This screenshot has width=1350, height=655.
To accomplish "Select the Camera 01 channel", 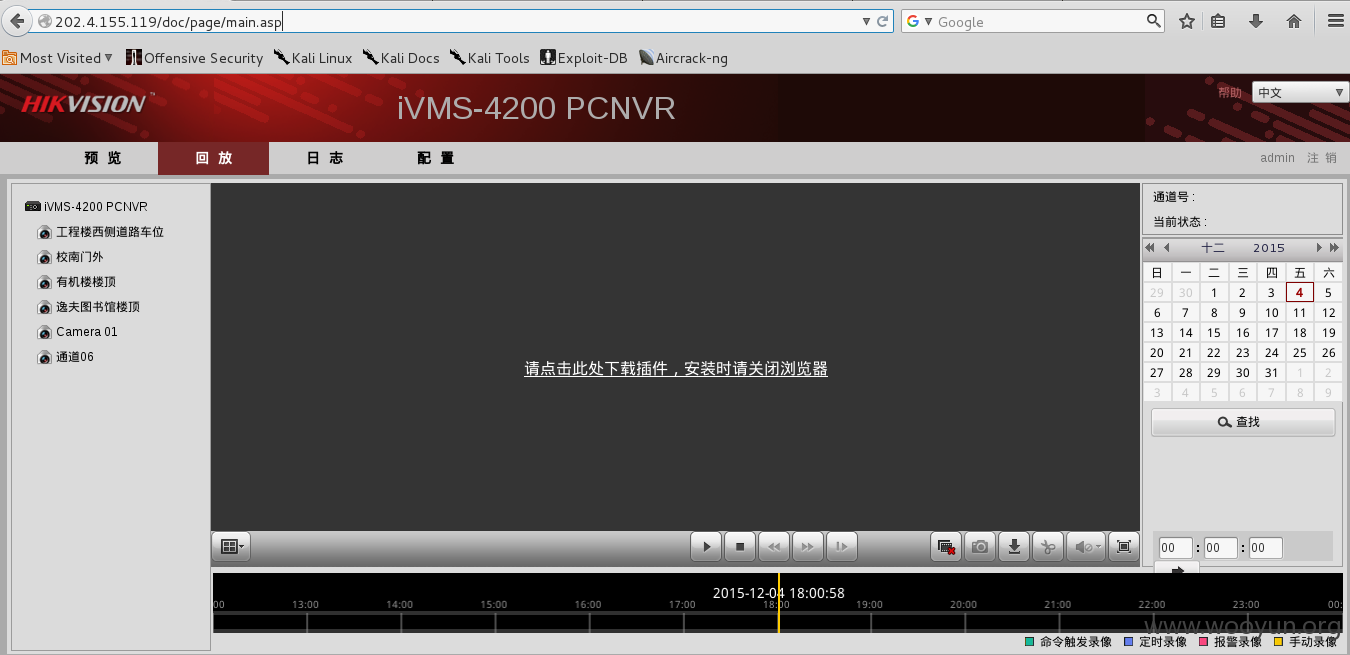I will 86,332.
